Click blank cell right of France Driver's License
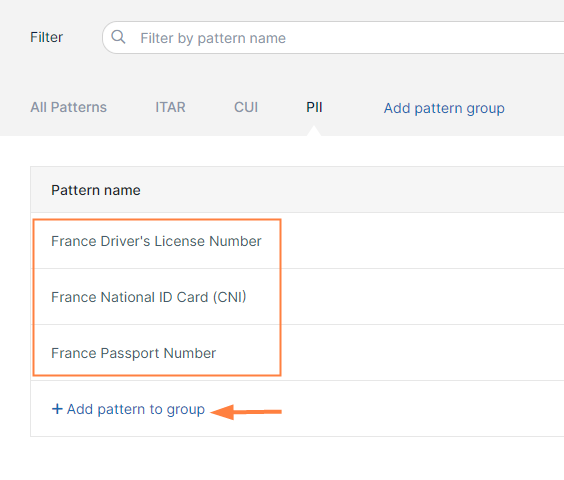The image size is (564, 480). [423, 241]
